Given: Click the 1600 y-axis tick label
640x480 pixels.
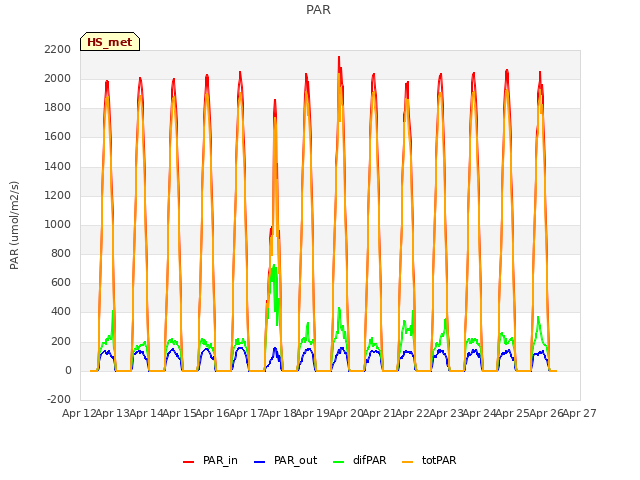Looking at the screenshot, I should (x=58, y=137).
